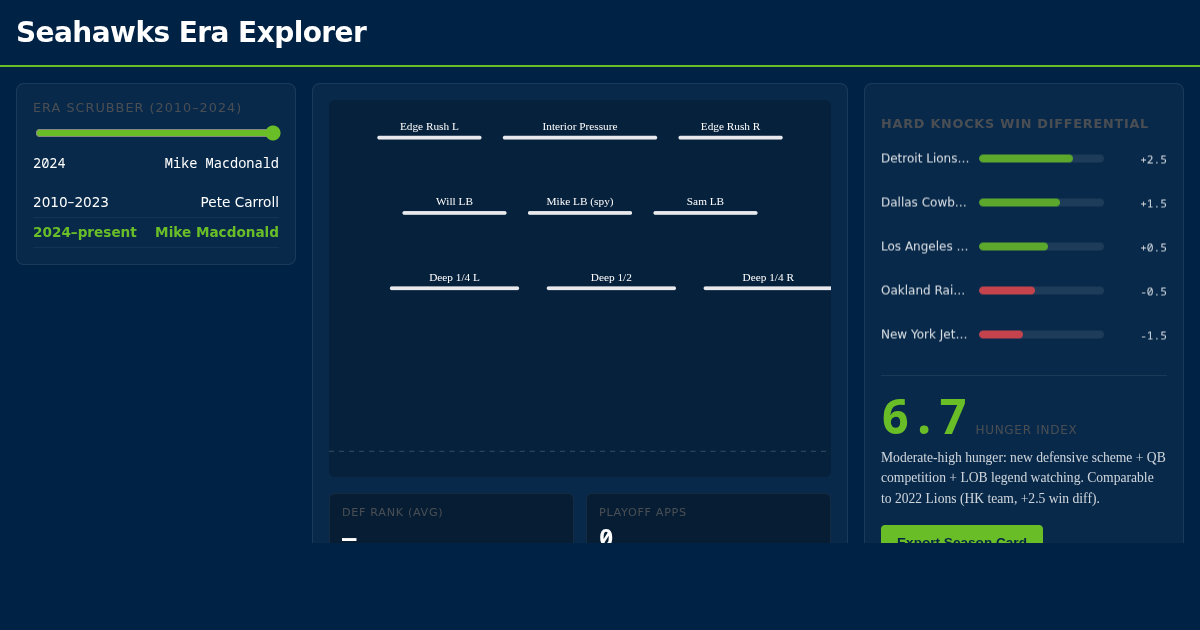This screenshot has width=1200, height=630.
Task: Click the +0.5 win differential value
Action: 1153,247
